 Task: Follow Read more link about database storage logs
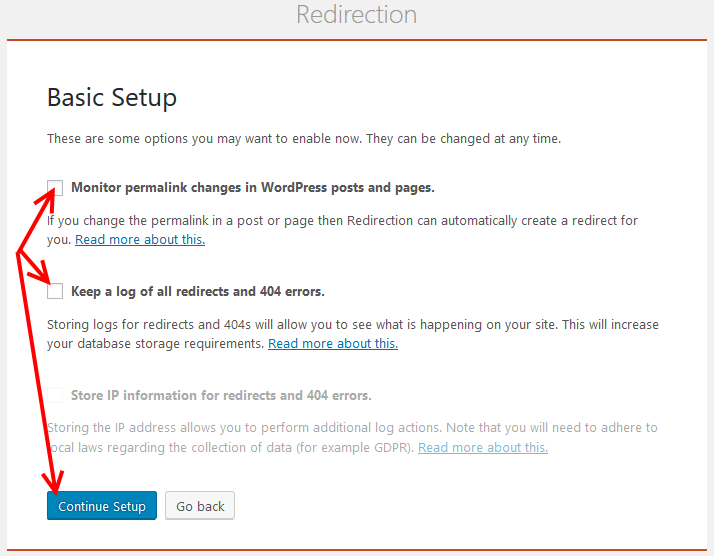[x=333, y=343]
